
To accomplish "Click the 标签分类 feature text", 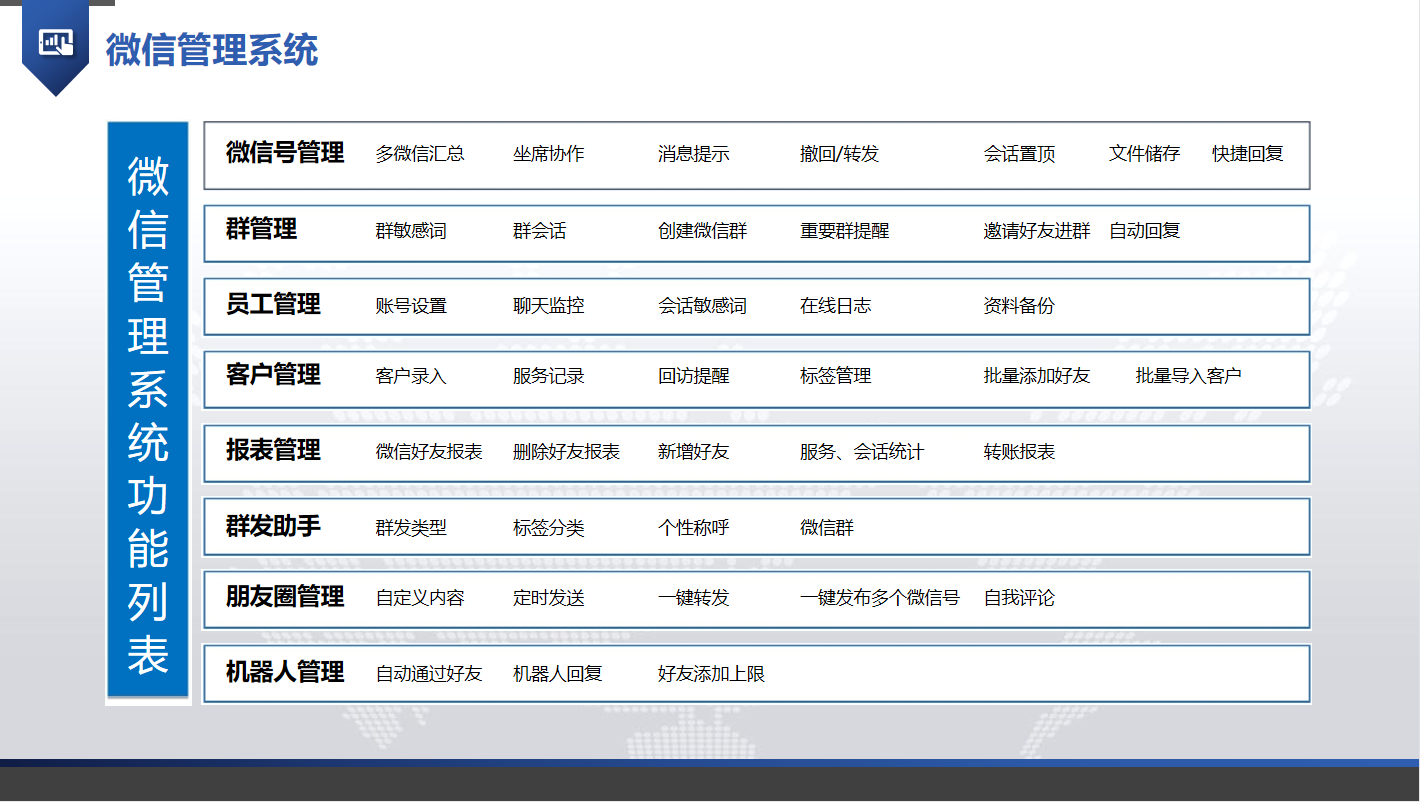I will [x=548, y=528].
